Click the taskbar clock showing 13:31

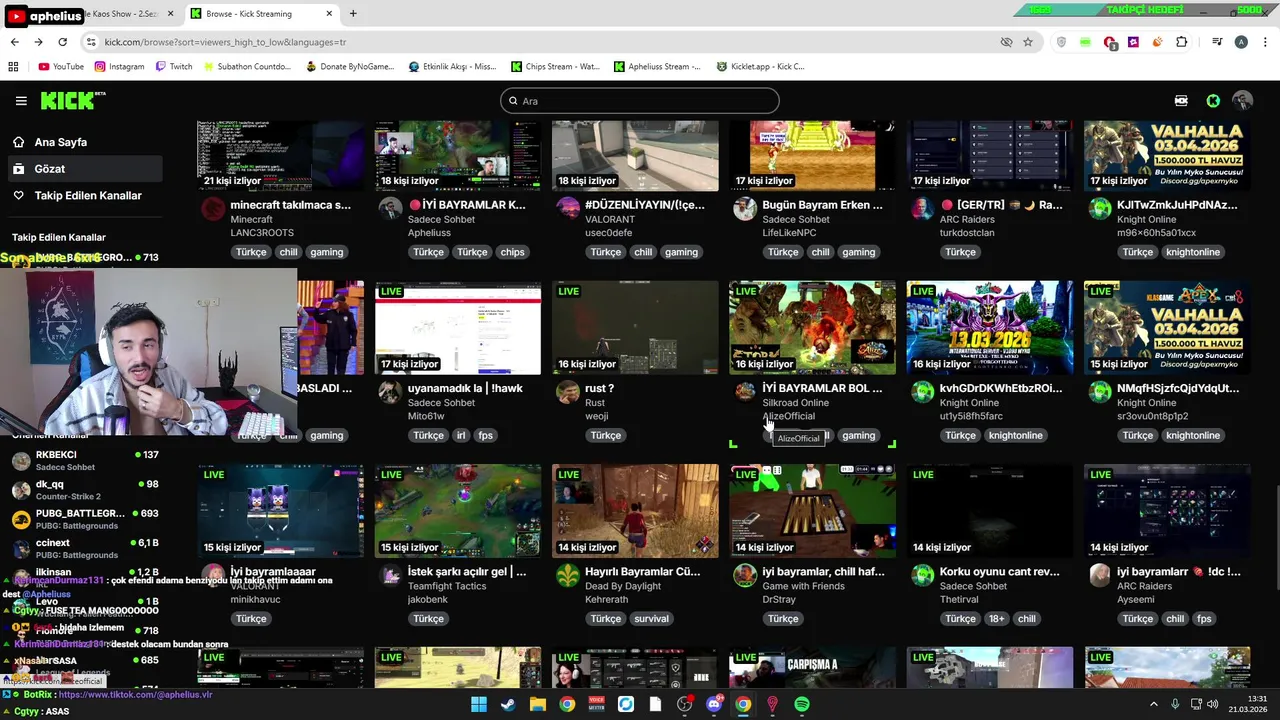coord(1250,704)
